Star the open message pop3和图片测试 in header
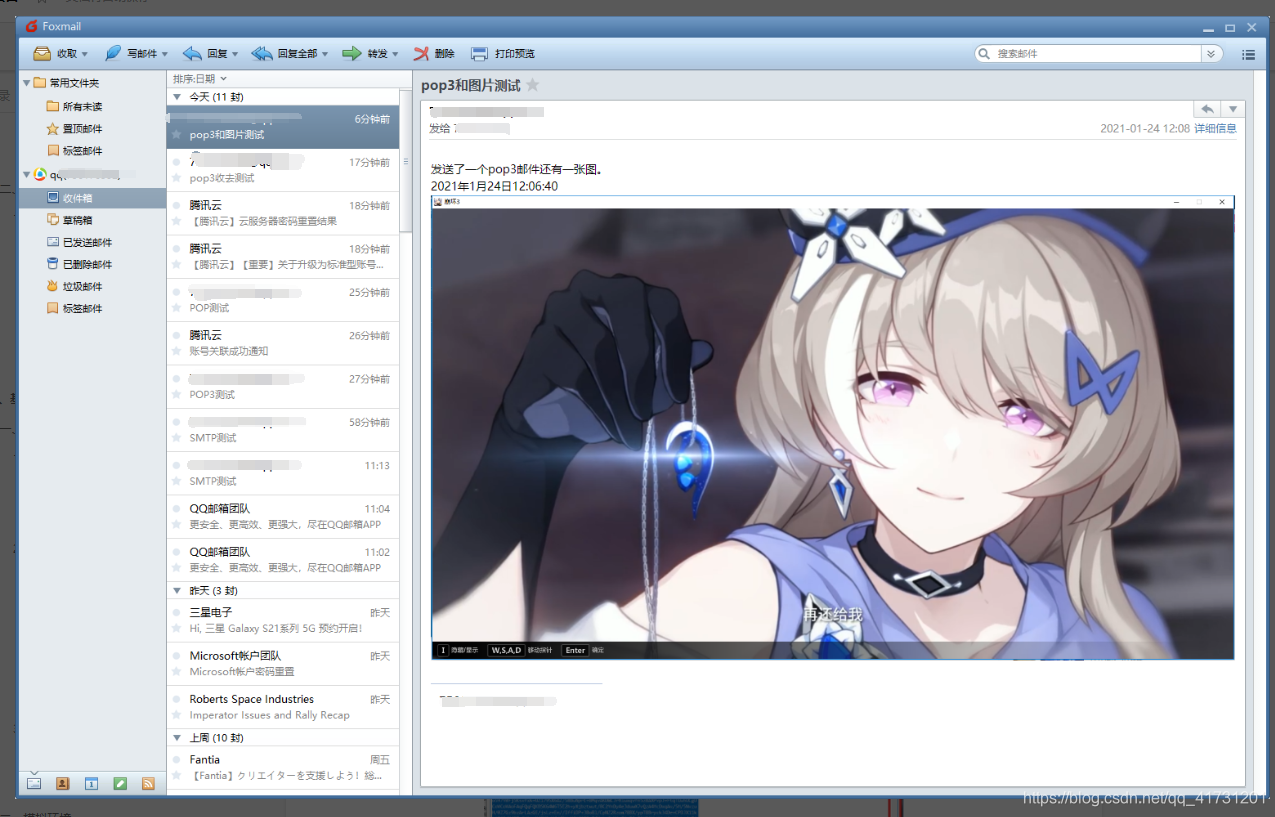 (533, 85)
